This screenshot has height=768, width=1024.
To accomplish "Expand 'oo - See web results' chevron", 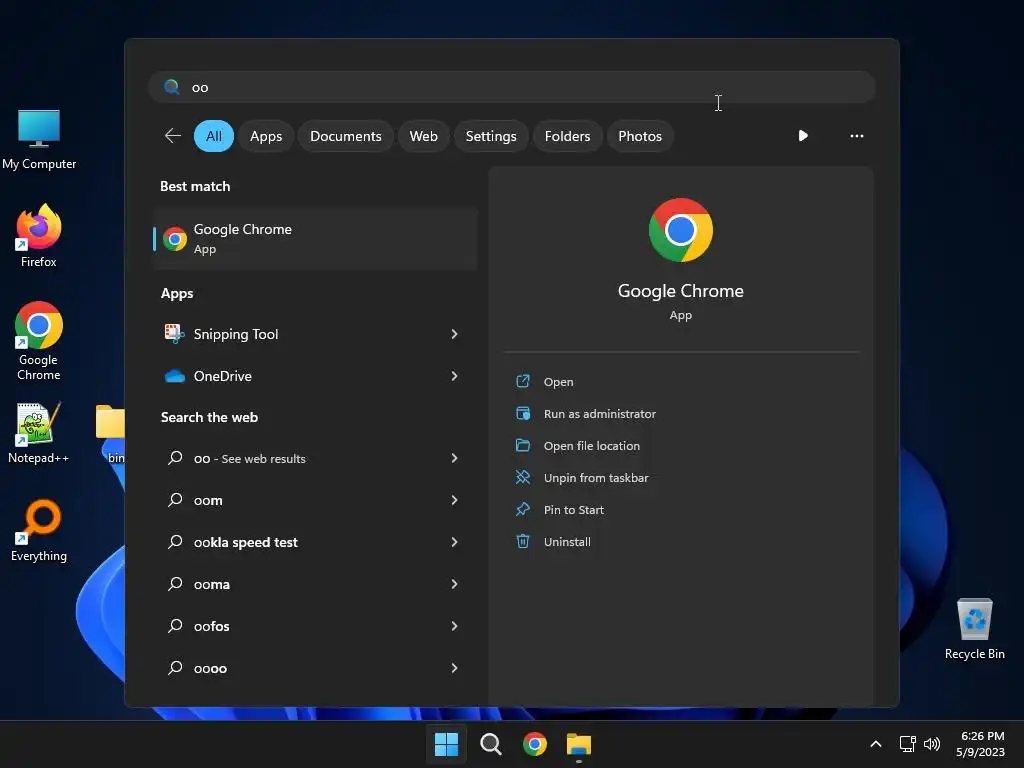I will tap(455, 458).
